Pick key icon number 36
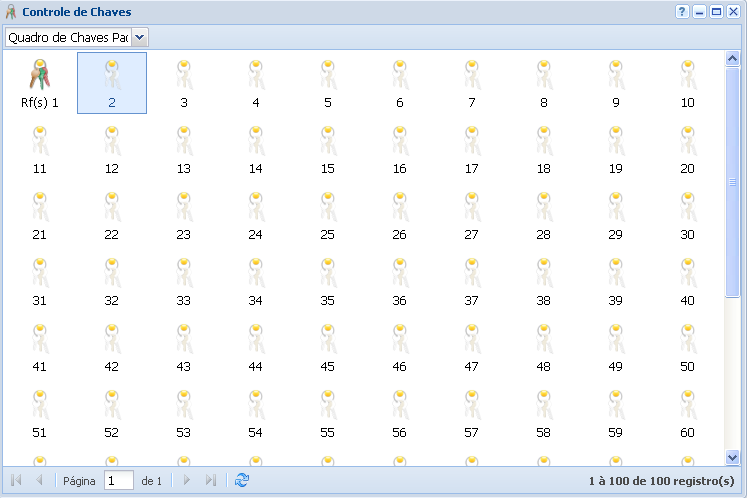This screenshot has height=498, width=747. tap(399, 274)
